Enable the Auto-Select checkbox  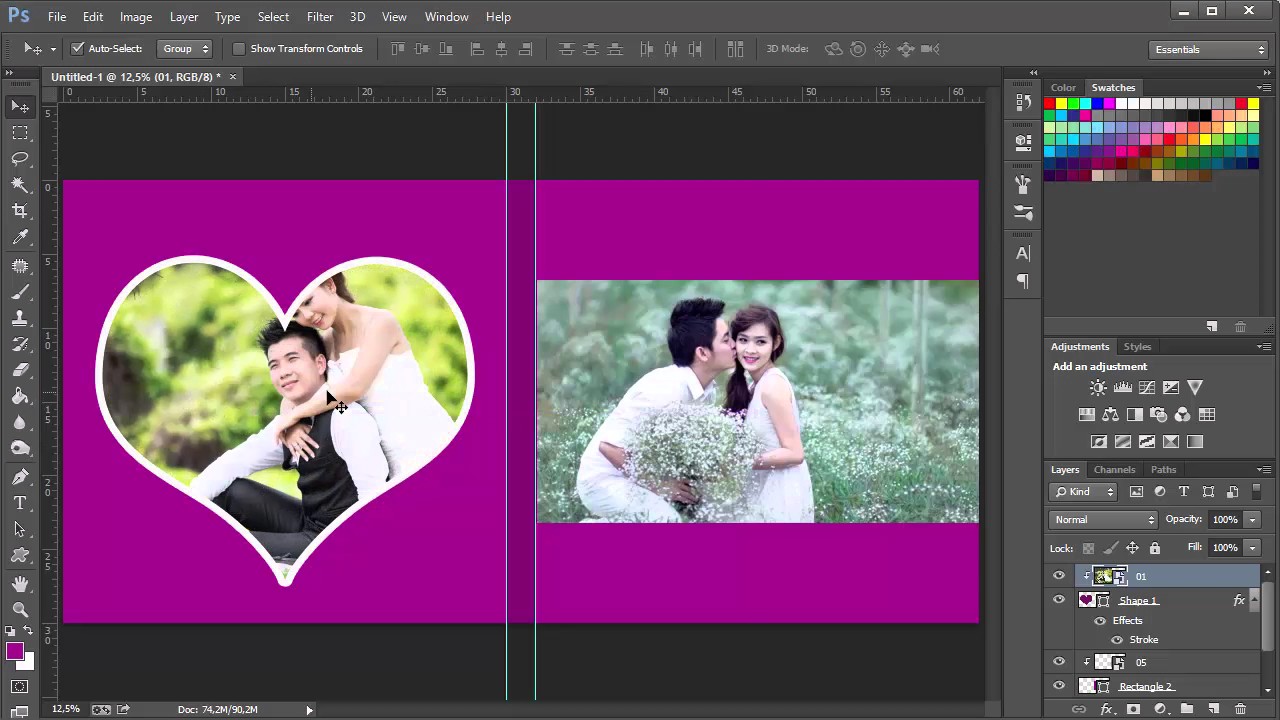coord(78,48)
